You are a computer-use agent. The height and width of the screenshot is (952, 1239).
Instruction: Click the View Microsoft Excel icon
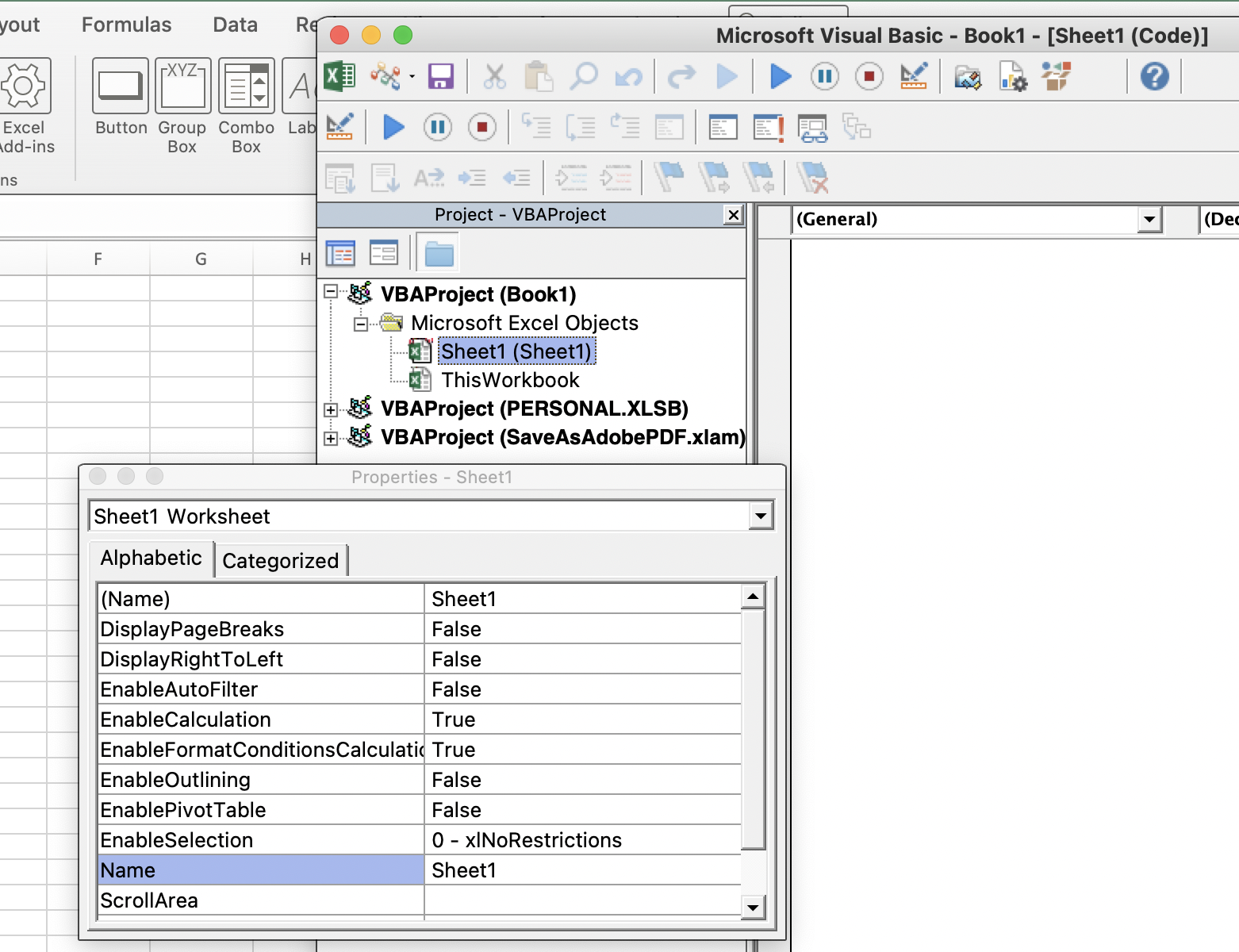(340, 77)
